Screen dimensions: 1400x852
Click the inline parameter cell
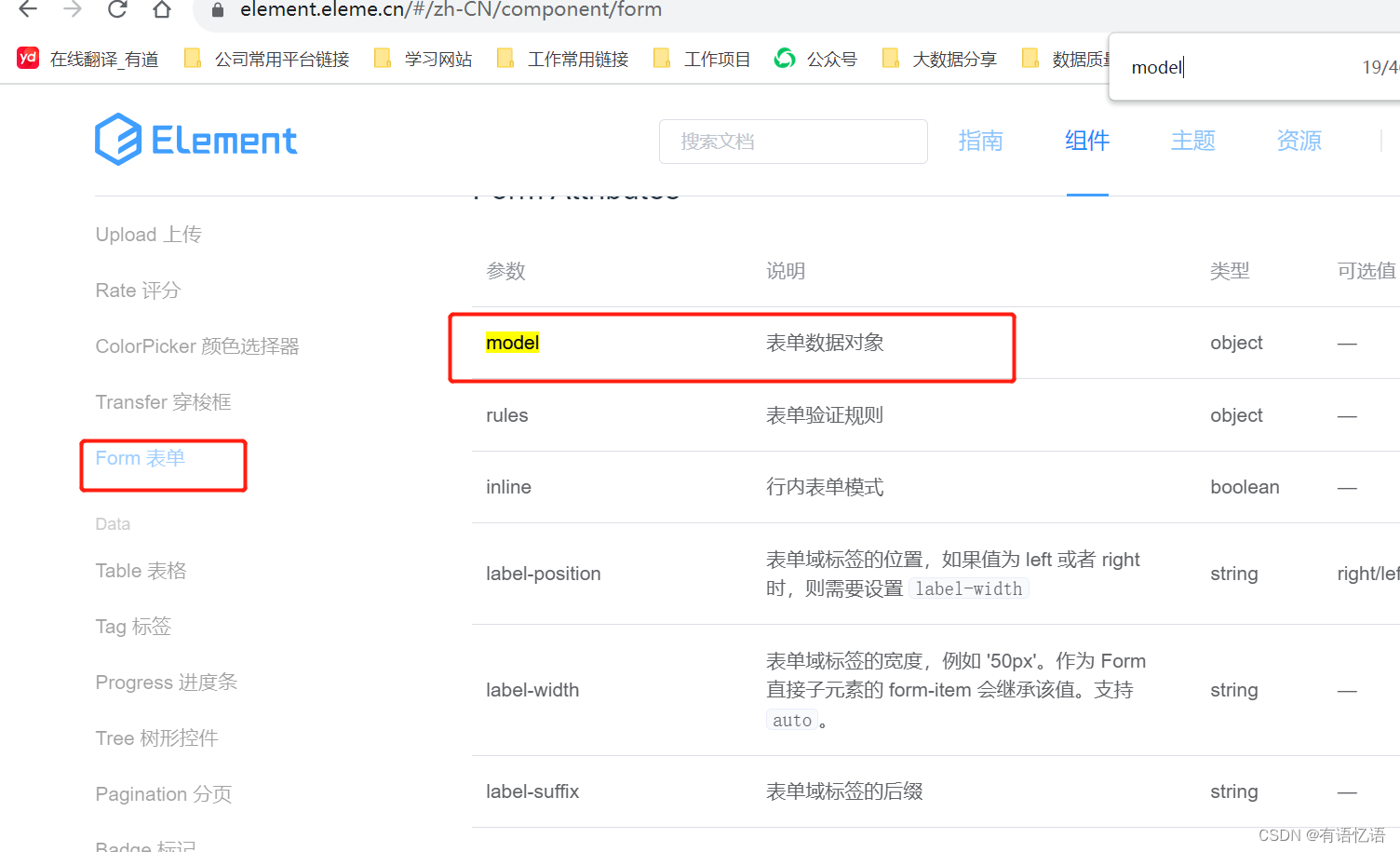pos(508,487)
